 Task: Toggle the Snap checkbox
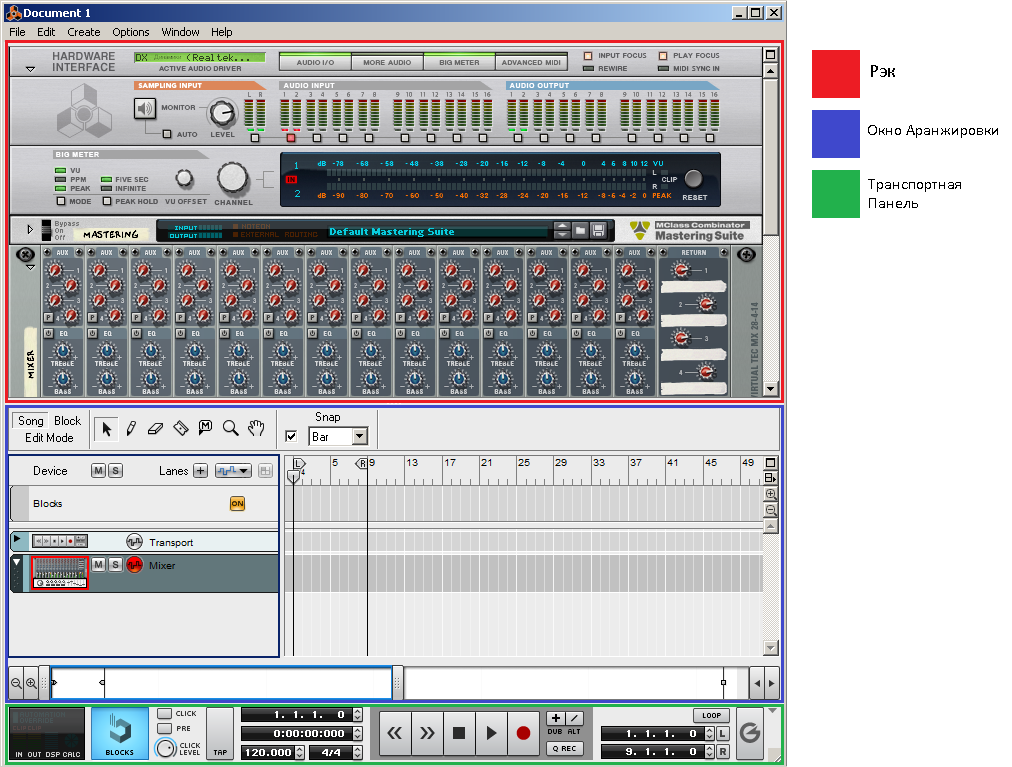(291, 436)
